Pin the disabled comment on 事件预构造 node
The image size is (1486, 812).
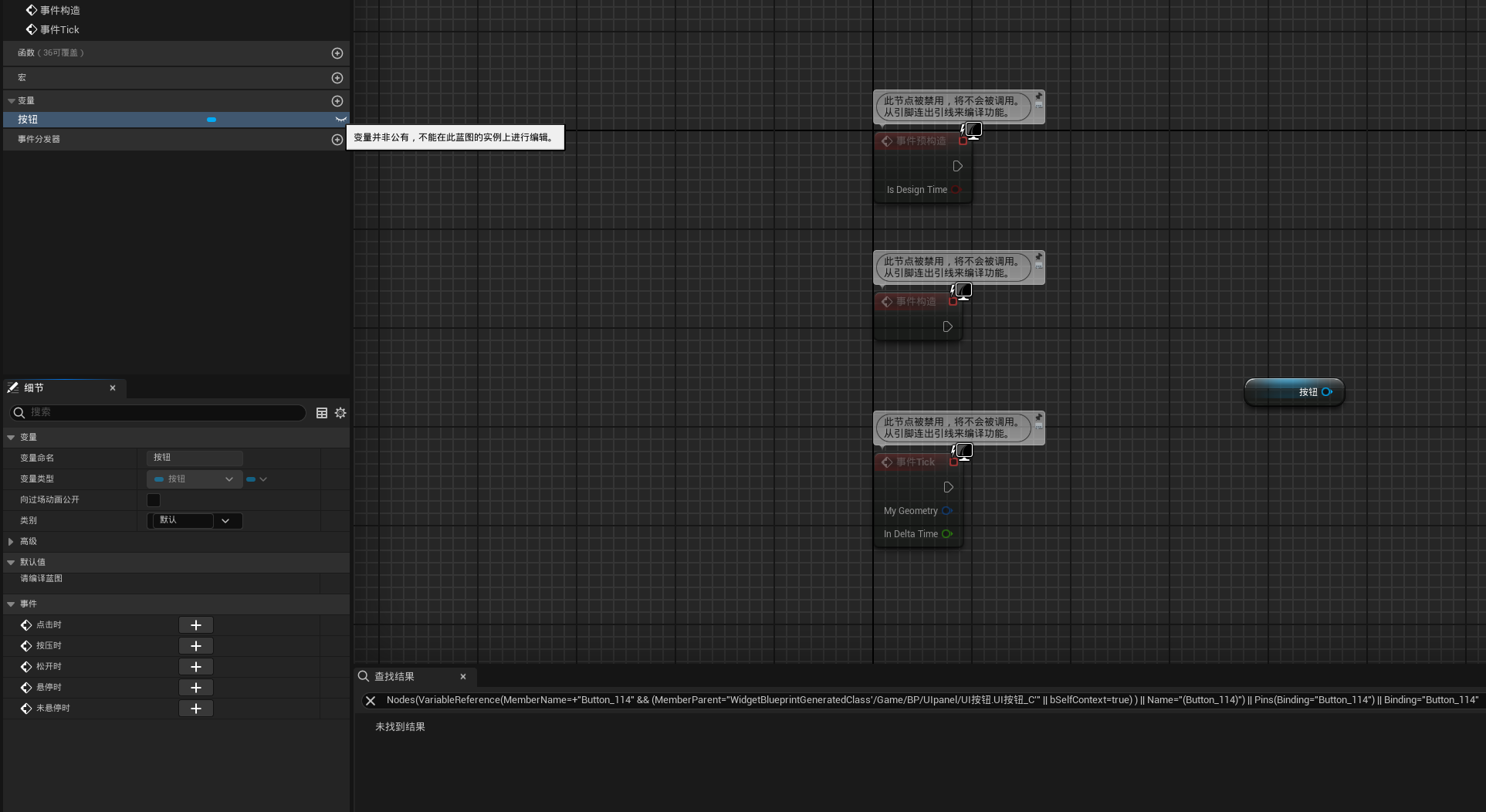(x=1039, y=96)
